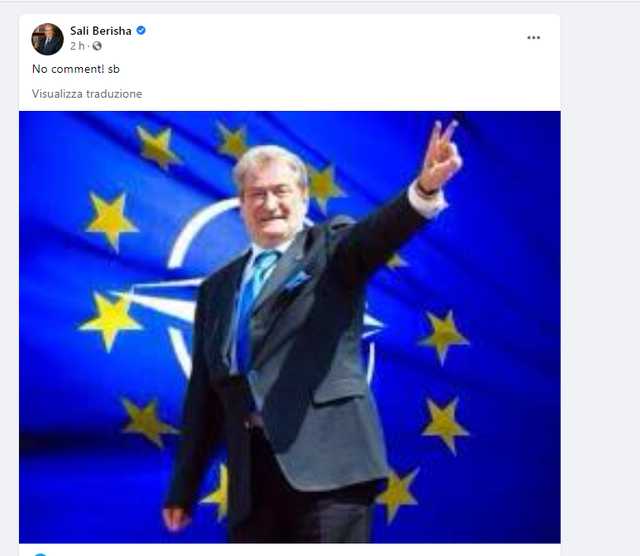Click the white shirt cuff on the raised arm

pos(428,202)
